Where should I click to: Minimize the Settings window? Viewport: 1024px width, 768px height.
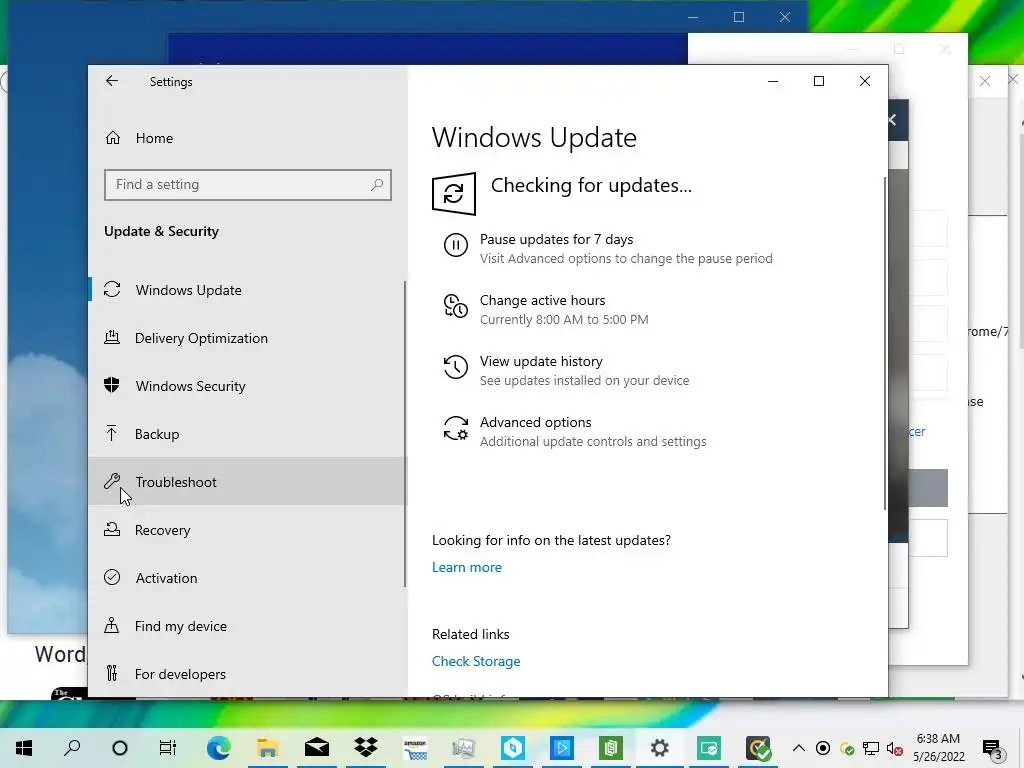773,81
